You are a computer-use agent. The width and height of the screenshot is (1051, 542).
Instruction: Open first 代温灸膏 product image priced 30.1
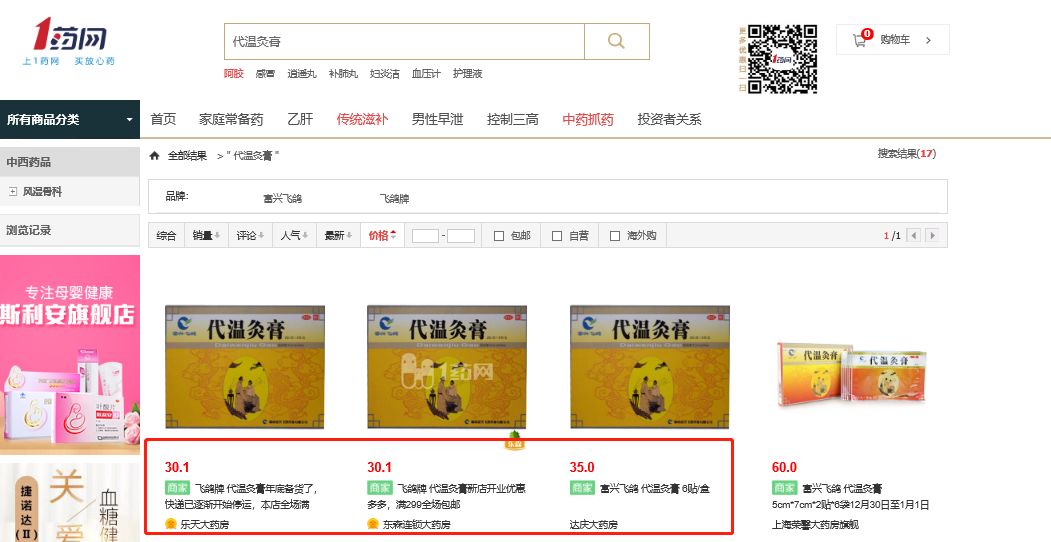pos(245,367)
